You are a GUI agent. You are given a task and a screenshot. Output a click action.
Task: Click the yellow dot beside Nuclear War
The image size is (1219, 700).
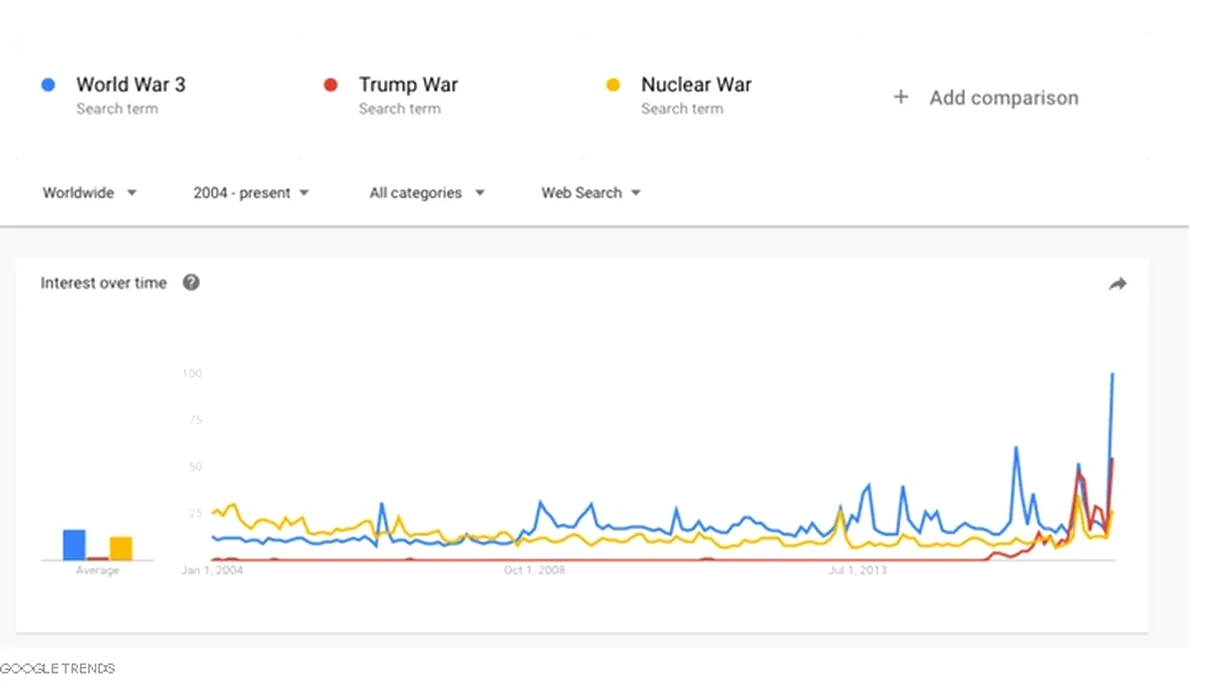coord(613,85)
